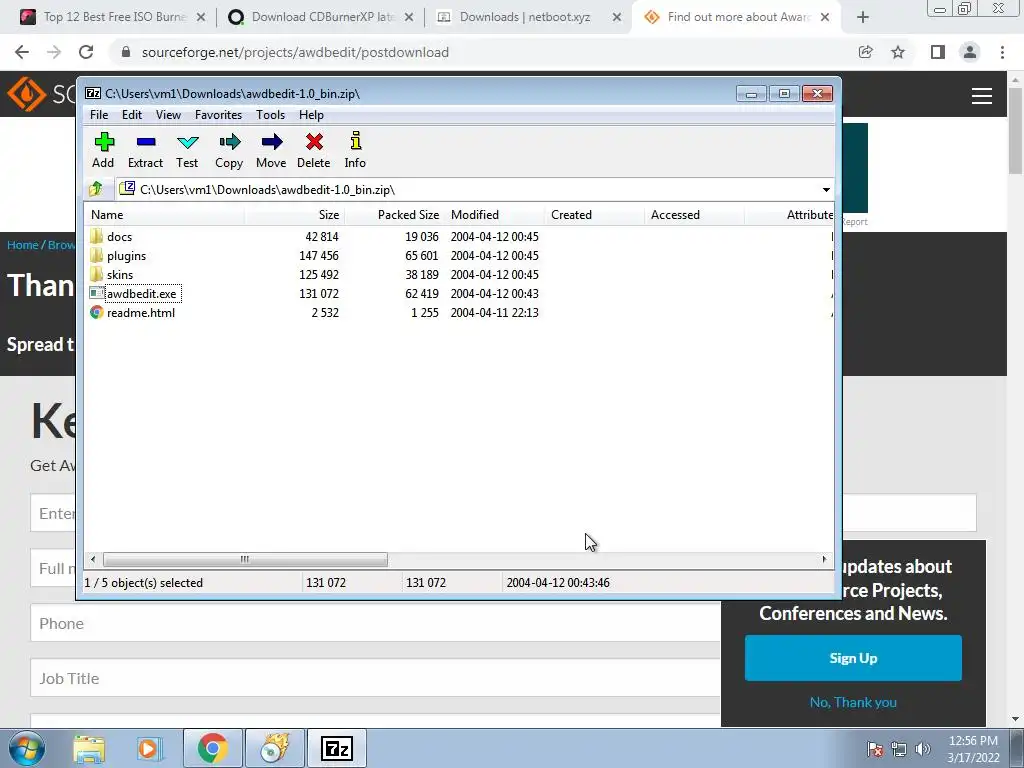The image size is (1024, 768).
Task: Click the '147 456' size of plugins
Action: (319, 256)
